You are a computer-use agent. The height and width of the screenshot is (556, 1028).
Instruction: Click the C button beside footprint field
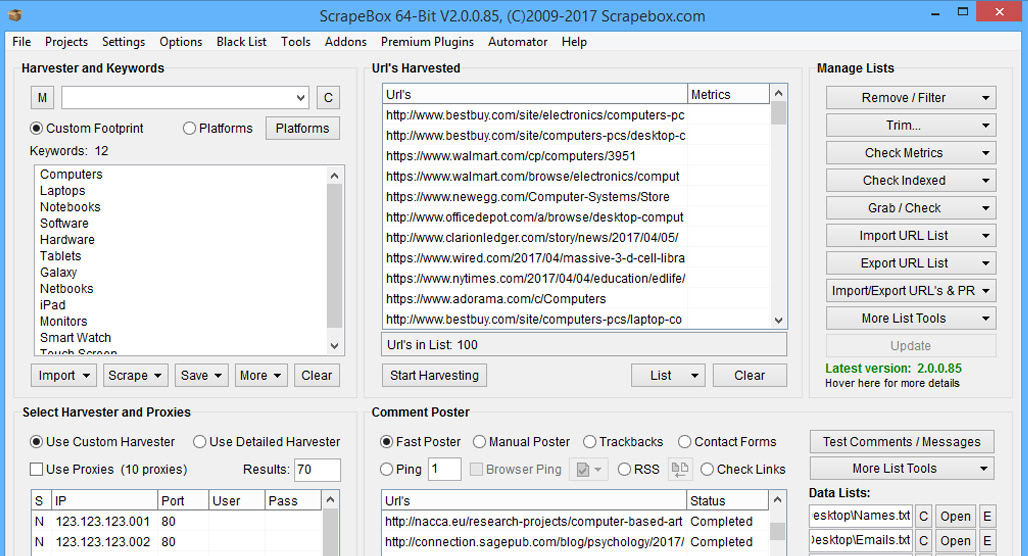(x=328, y=98)
